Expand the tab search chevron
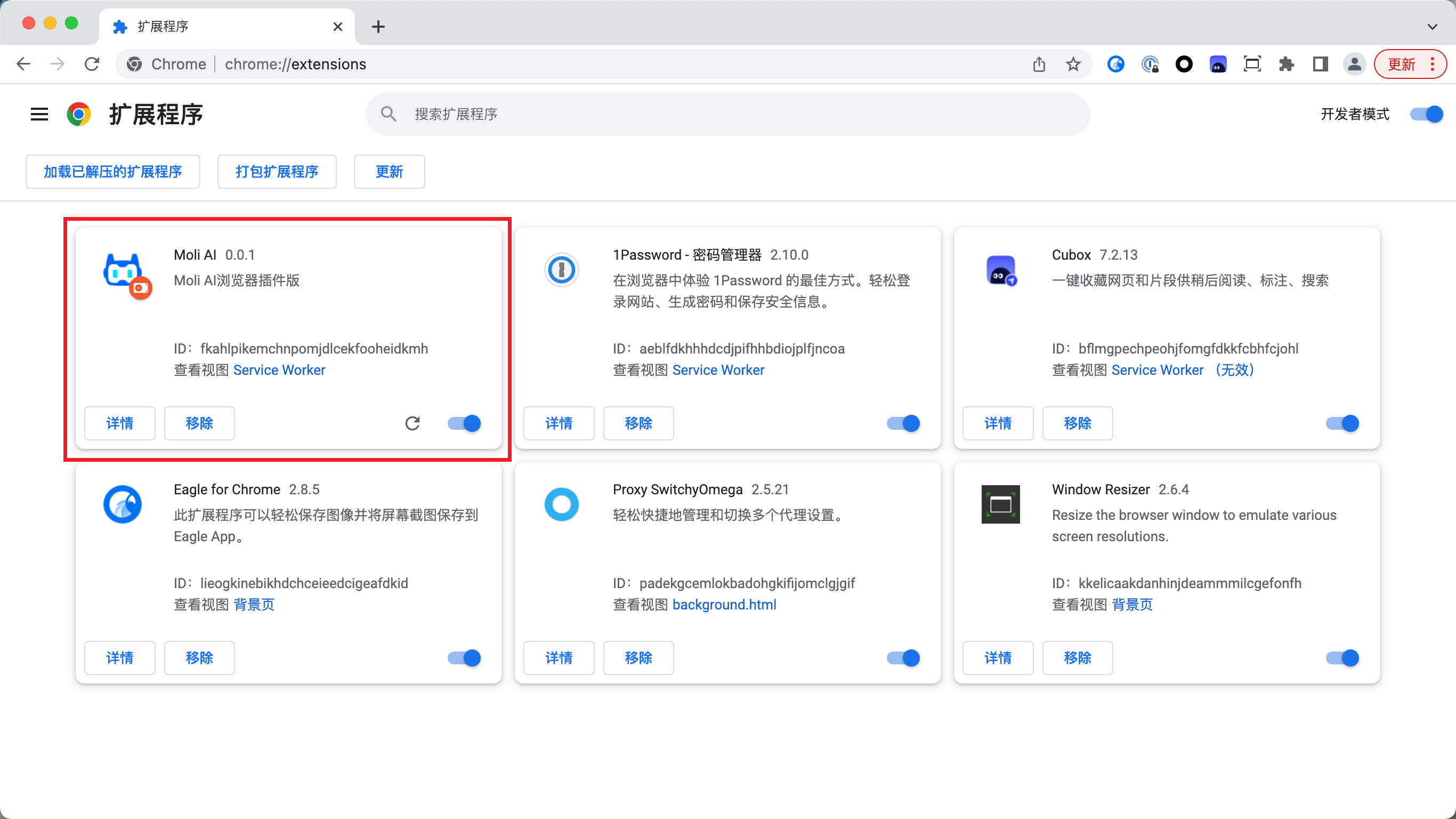1456x819 pixels. point(1431,27)
